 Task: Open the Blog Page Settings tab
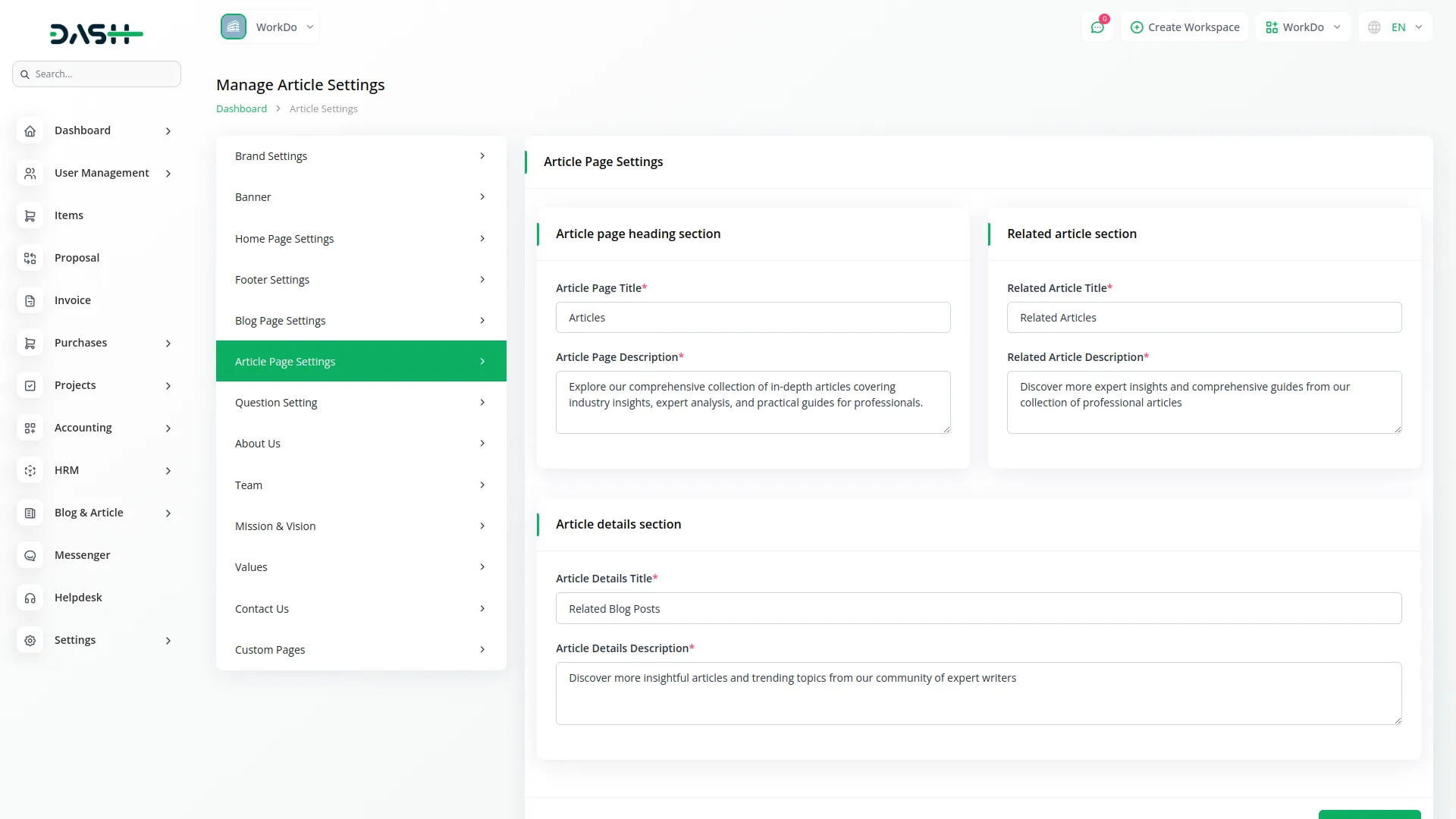click(360, 321)
